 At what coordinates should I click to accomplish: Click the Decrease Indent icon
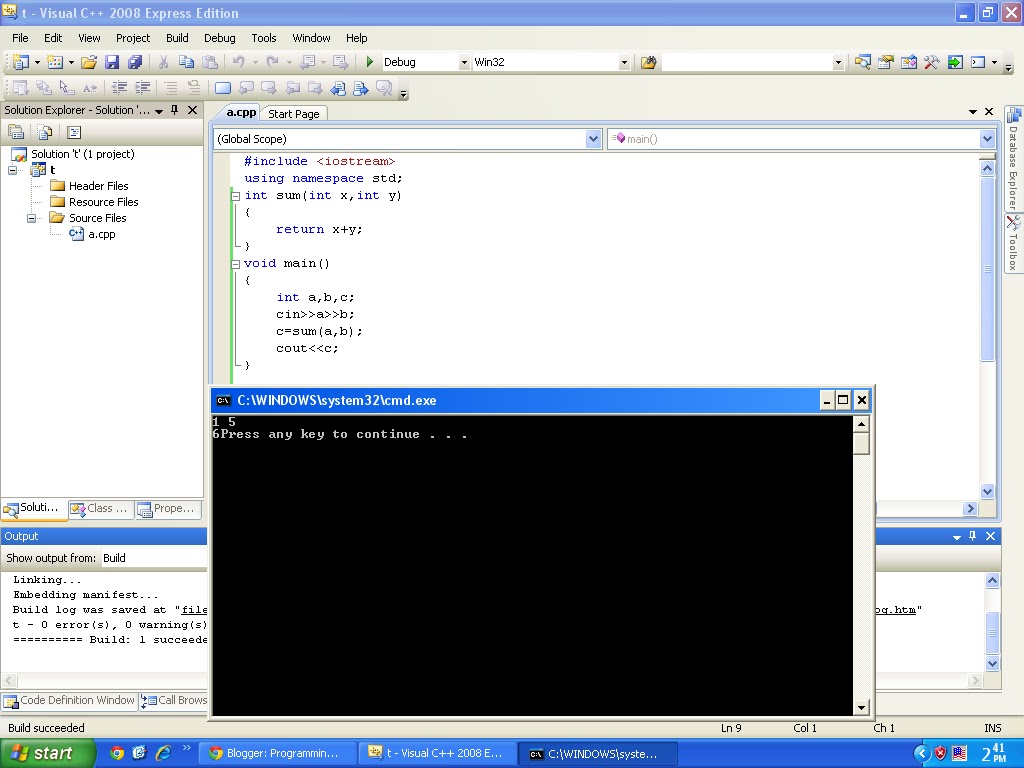click(x=119, y=88)
